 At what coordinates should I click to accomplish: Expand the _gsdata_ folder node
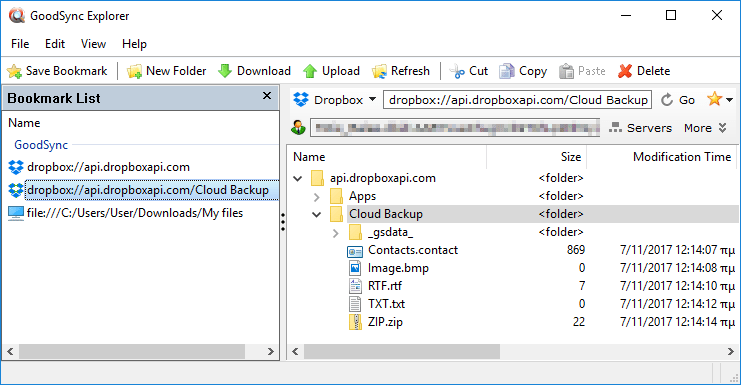(336, 232)
